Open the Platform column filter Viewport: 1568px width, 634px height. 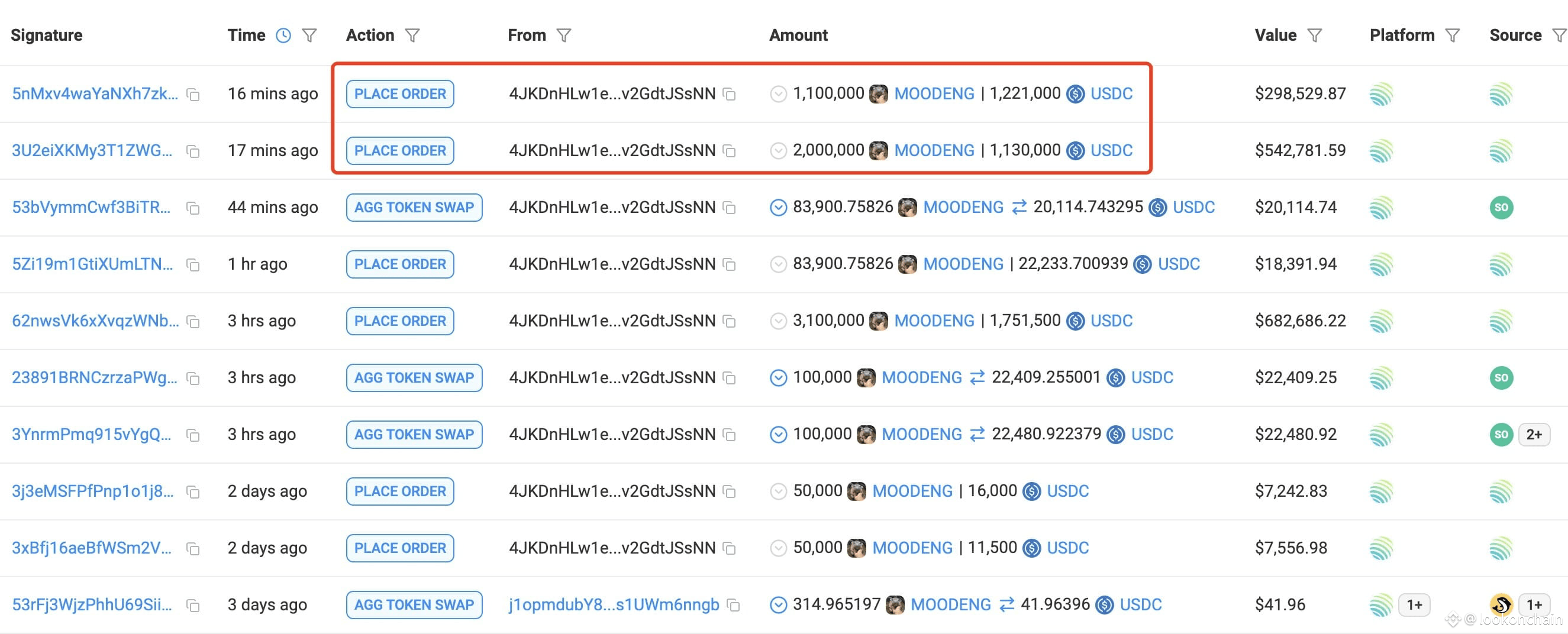click(x=1453, y=35)
